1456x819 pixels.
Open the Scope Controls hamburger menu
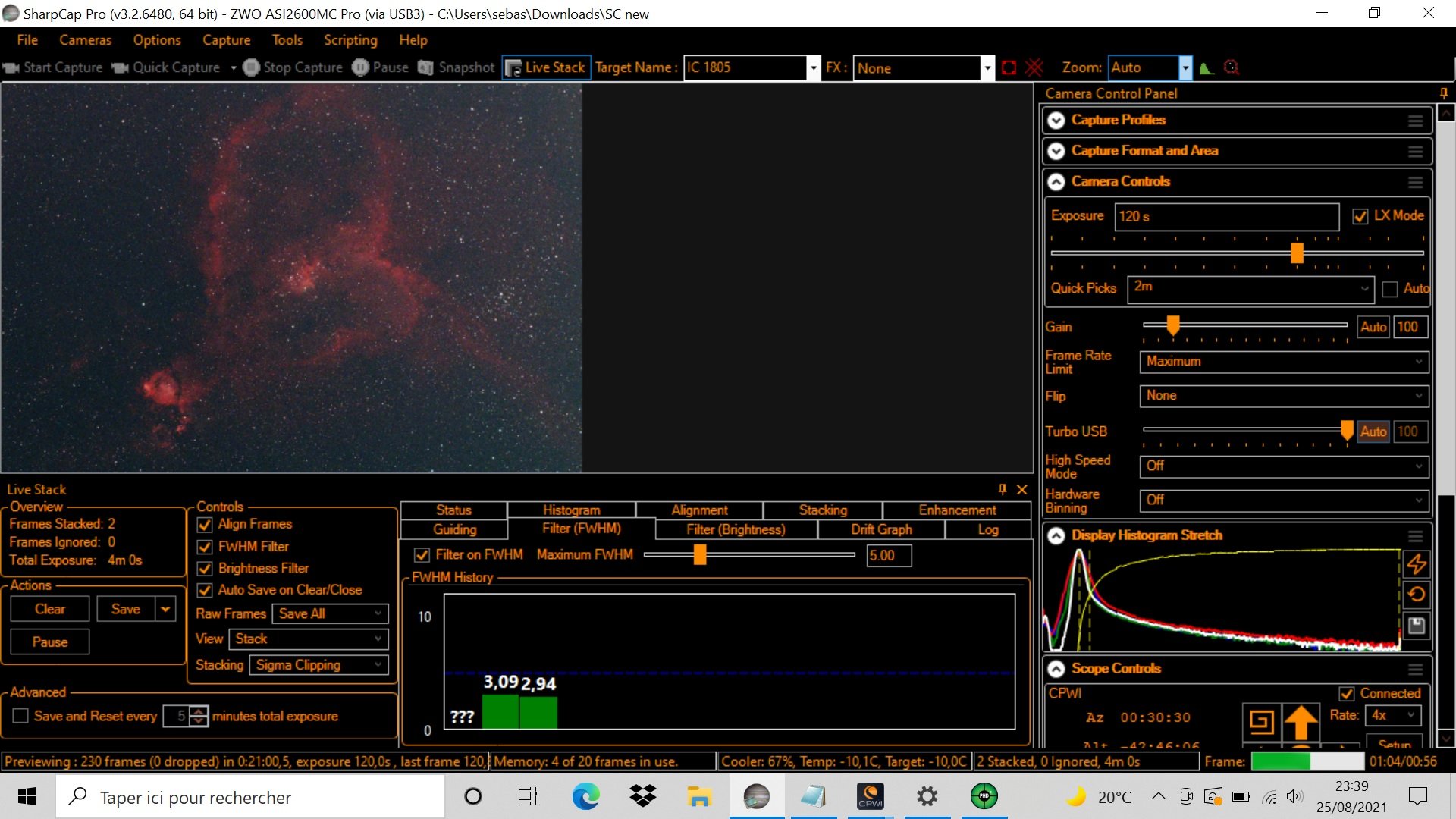(x=1415, y=669)
